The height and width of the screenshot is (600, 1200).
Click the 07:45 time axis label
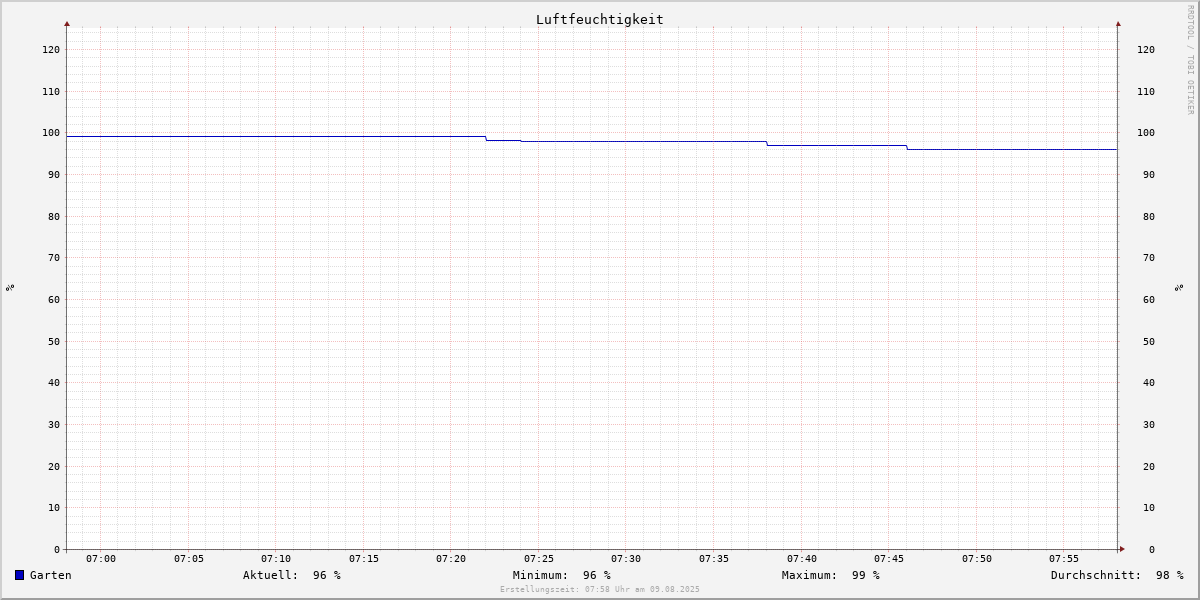tap(889, 558)
